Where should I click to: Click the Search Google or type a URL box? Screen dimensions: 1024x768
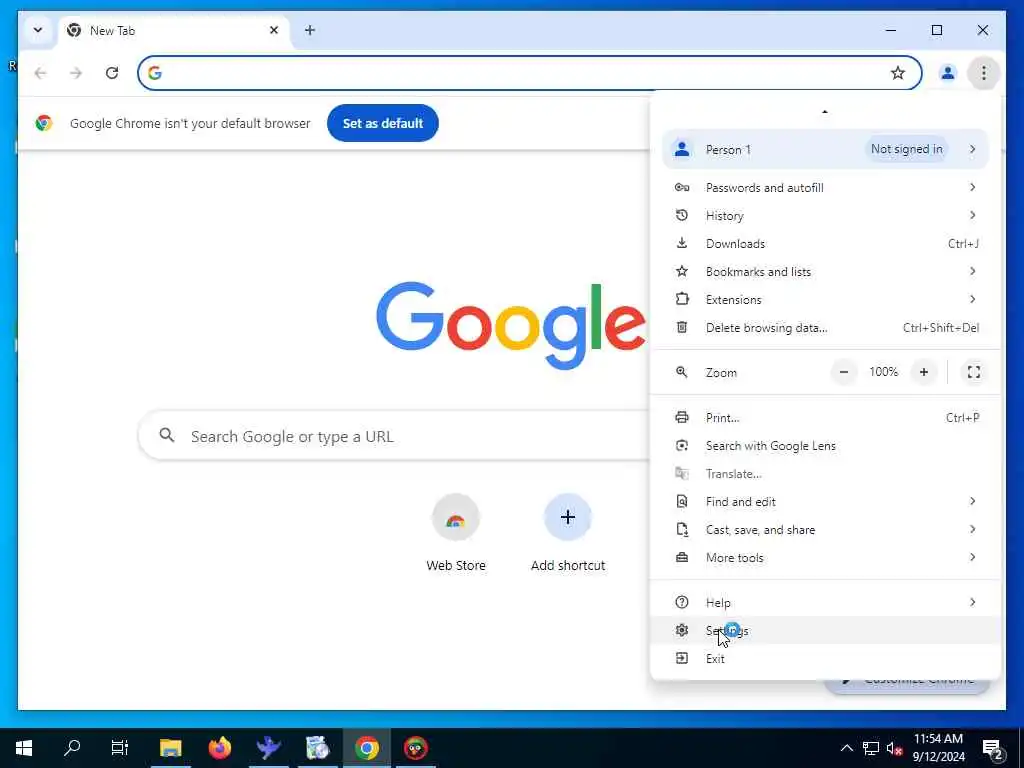pos(394,436)
